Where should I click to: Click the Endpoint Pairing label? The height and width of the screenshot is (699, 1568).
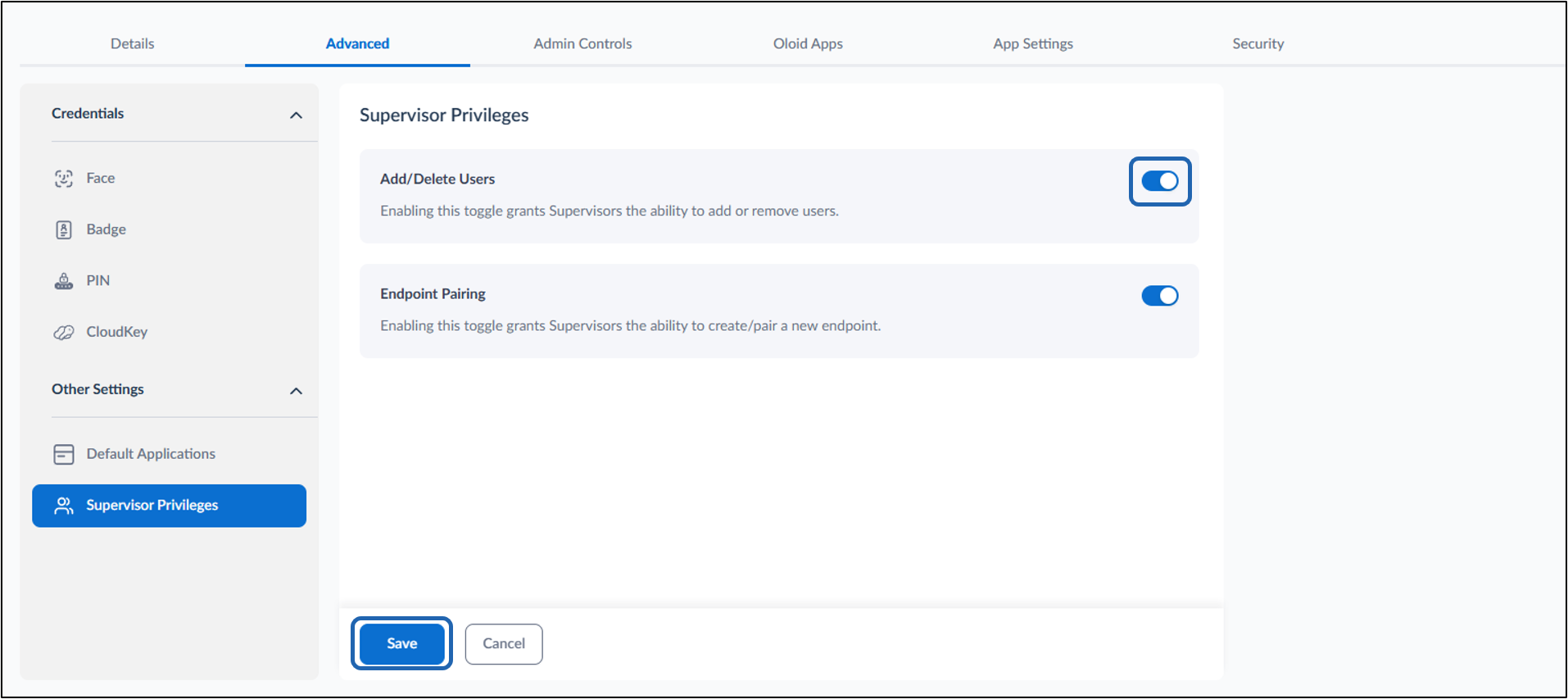433,293
